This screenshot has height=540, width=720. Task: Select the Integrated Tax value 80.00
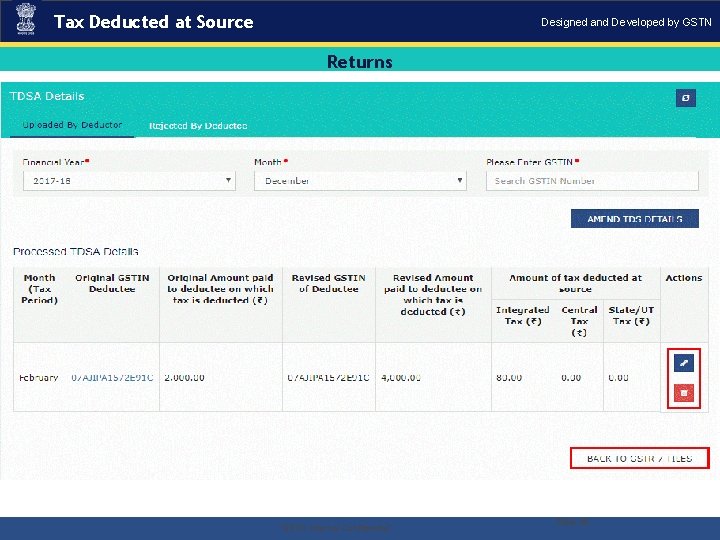tap(509, 378)
